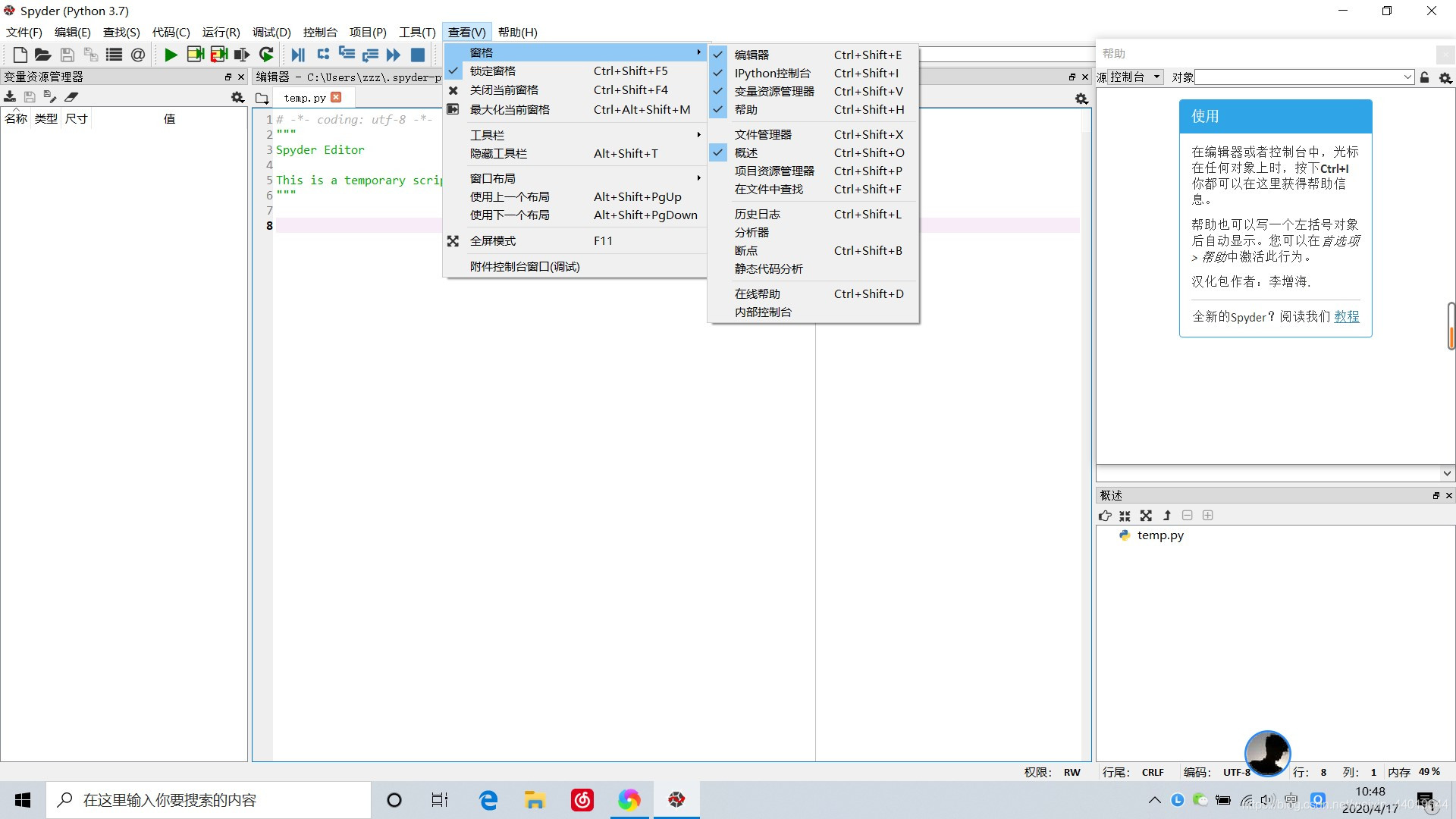Click the blue Stop debugging square

pos(417,55)
